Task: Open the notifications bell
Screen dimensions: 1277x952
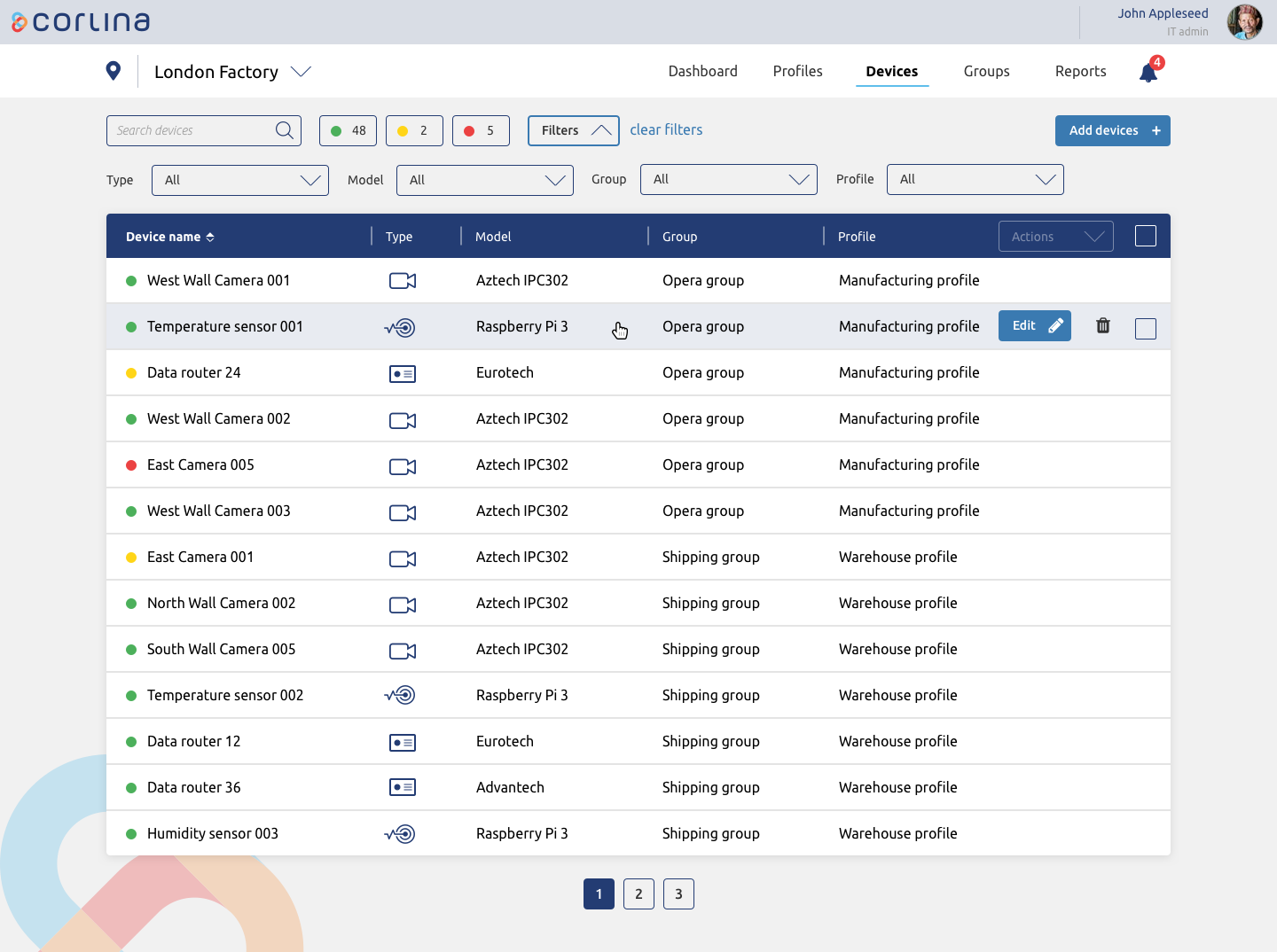Action: [x=1148, y=73]
